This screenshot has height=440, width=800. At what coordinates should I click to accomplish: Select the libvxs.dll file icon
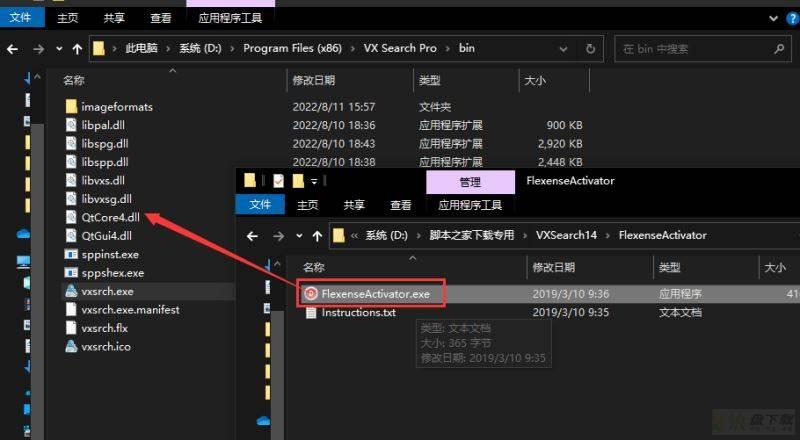[x=71, y=180]
